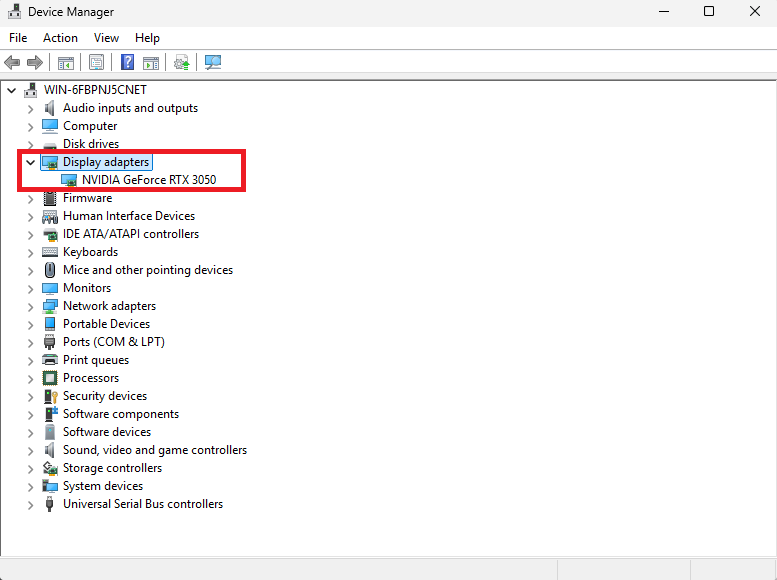
Task: Select the Portable Devices label
Action: coord(107,324)
